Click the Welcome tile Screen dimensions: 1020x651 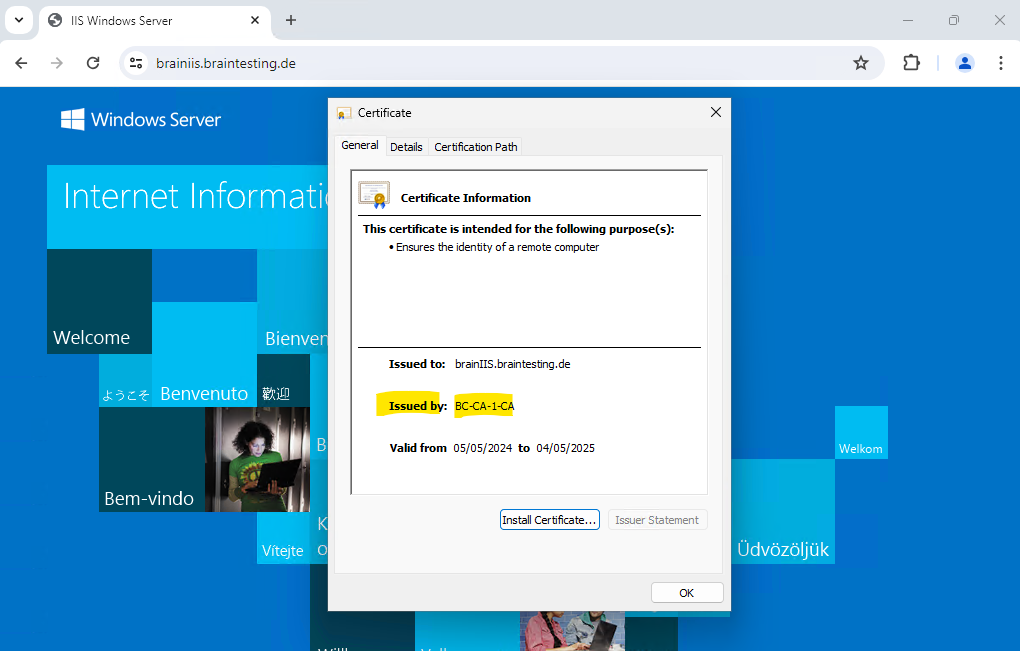tap(100, 301)
